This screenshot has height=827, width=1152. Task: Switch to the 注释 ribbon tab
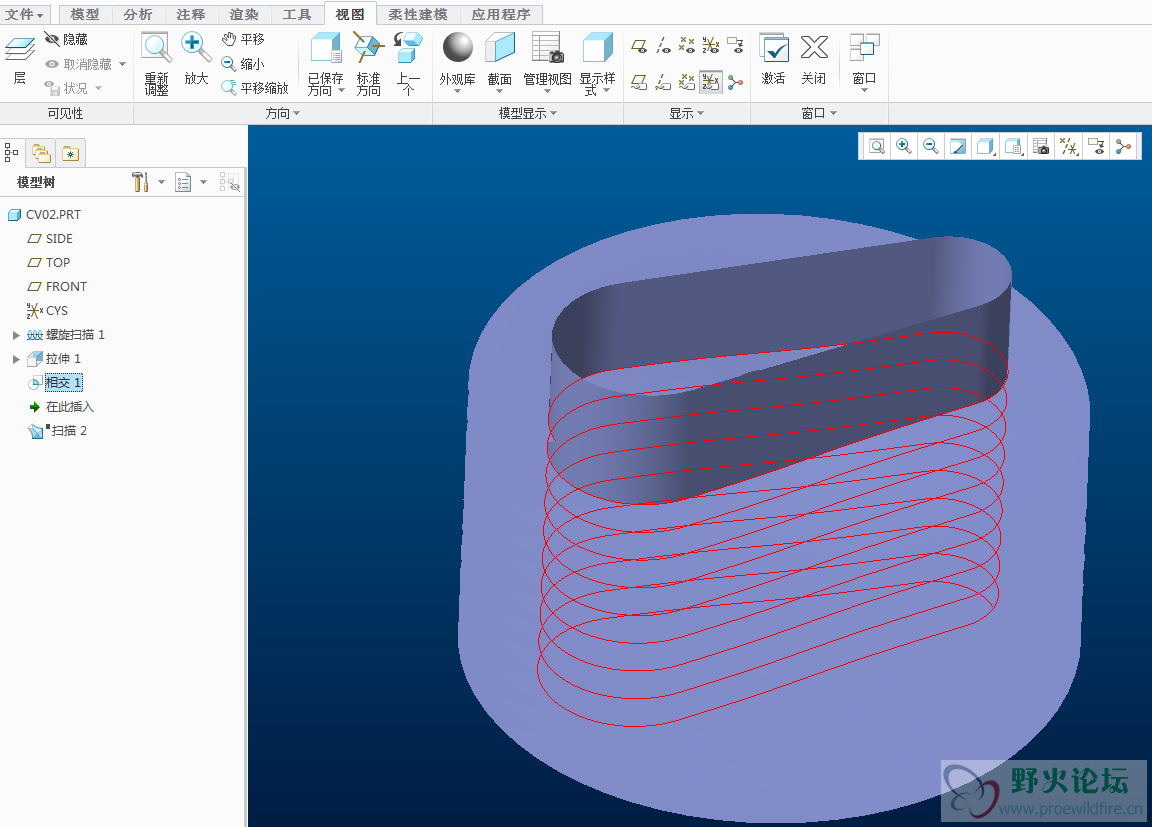[191, 14]
